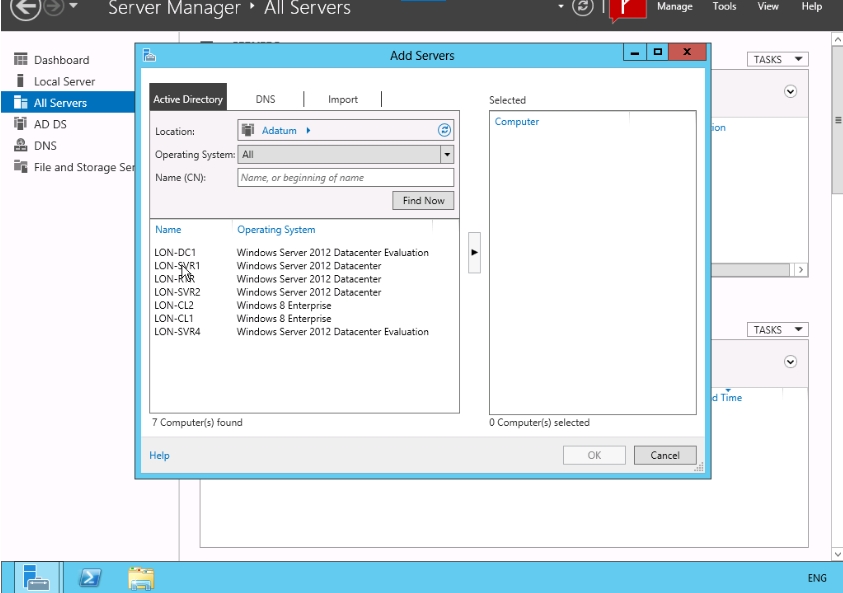The image size is (843, 593).
Task: Switch to the Import tab
Action: pyautogui.click(x=343, y=99)
